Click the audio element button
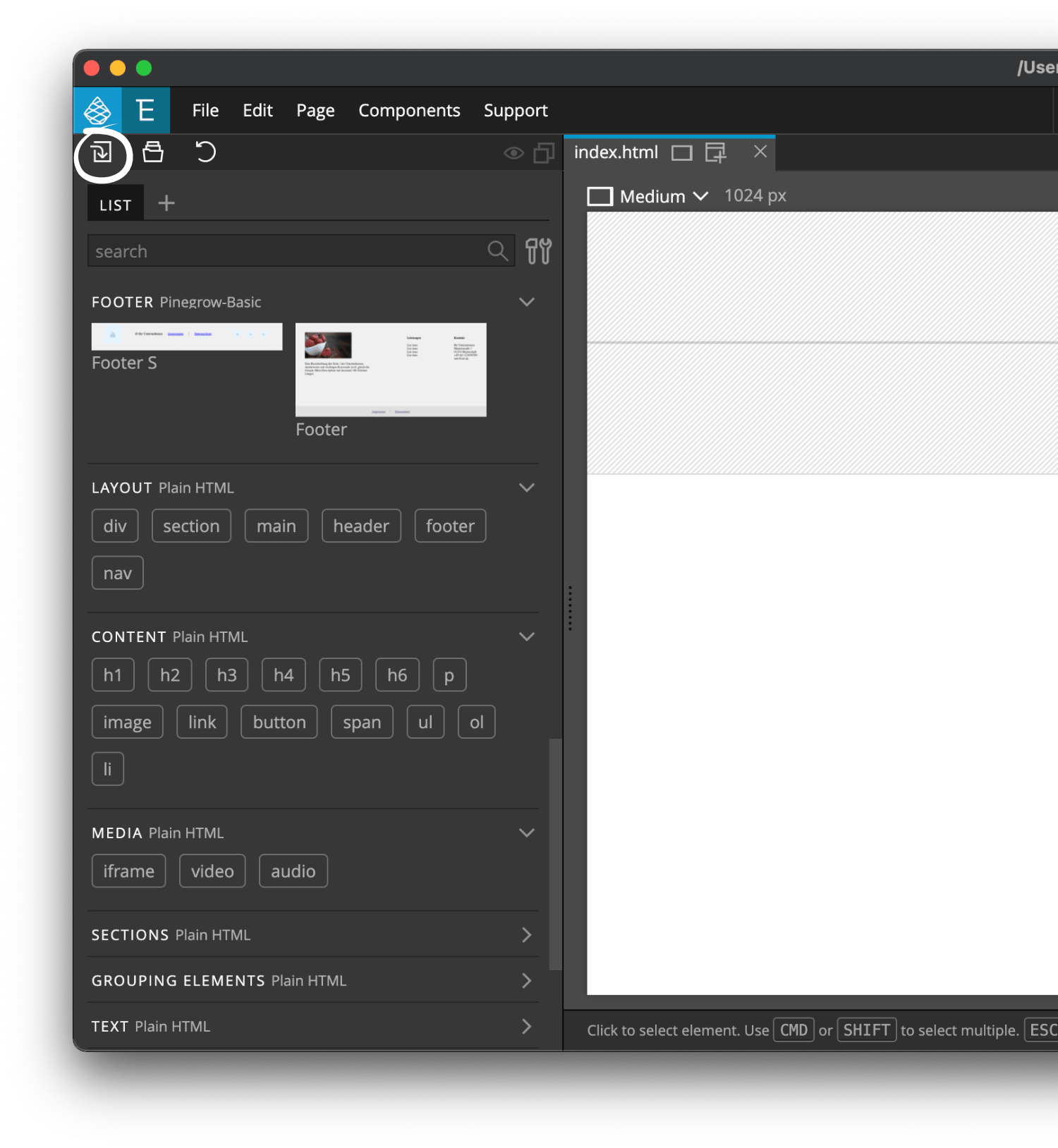 click(x=293, y=871)
